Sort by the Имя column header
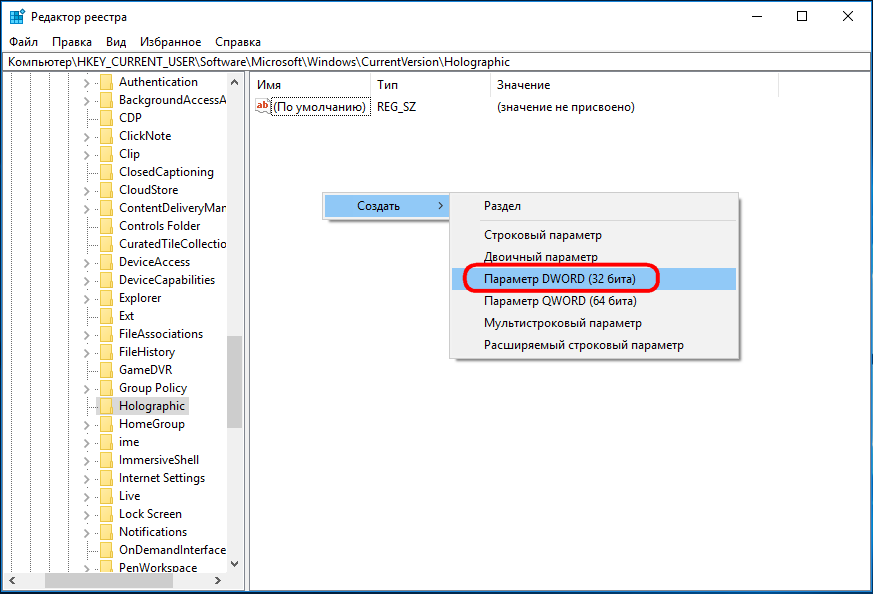 310,85
